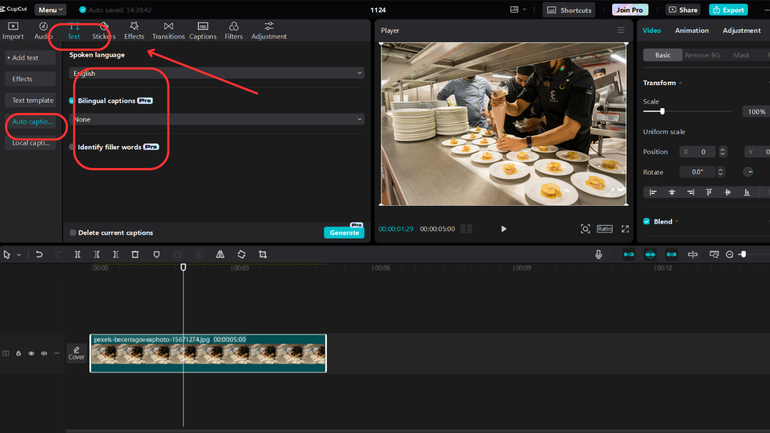Open the Stickers panel
770x433 pixels.
pos(104,30)
